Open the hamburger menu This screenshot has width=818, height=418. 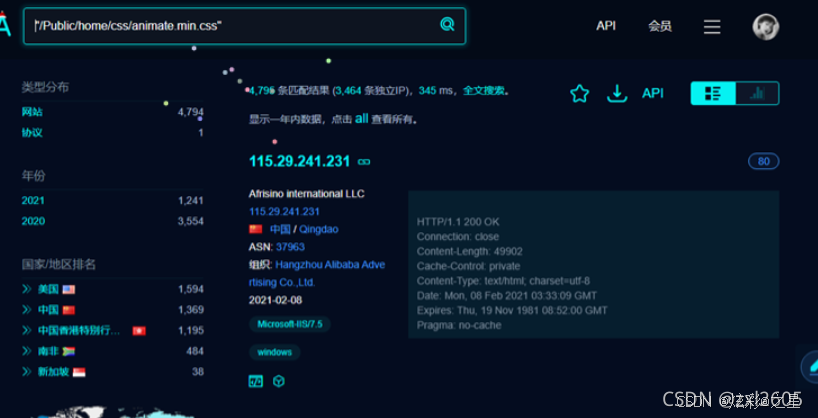[x=712, y=27]
